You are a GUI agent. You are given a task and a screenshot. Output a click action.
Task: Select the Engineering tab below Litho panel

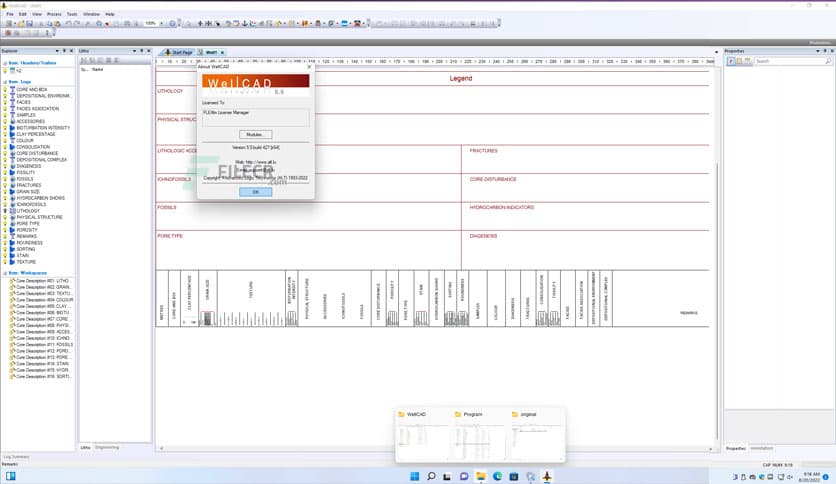[107, 447]
